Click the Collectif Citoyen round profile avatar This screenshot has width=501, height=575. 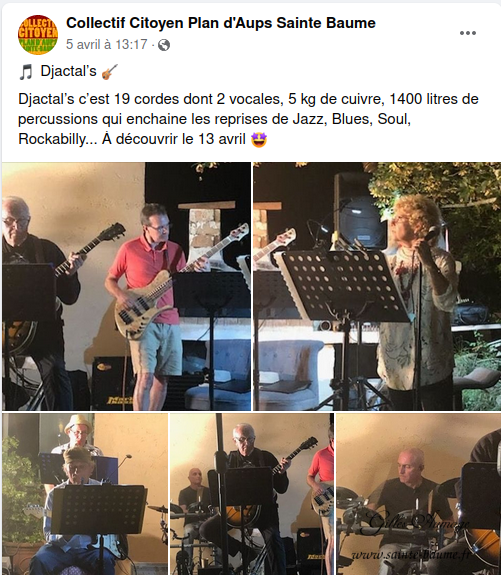coord(38,34)
